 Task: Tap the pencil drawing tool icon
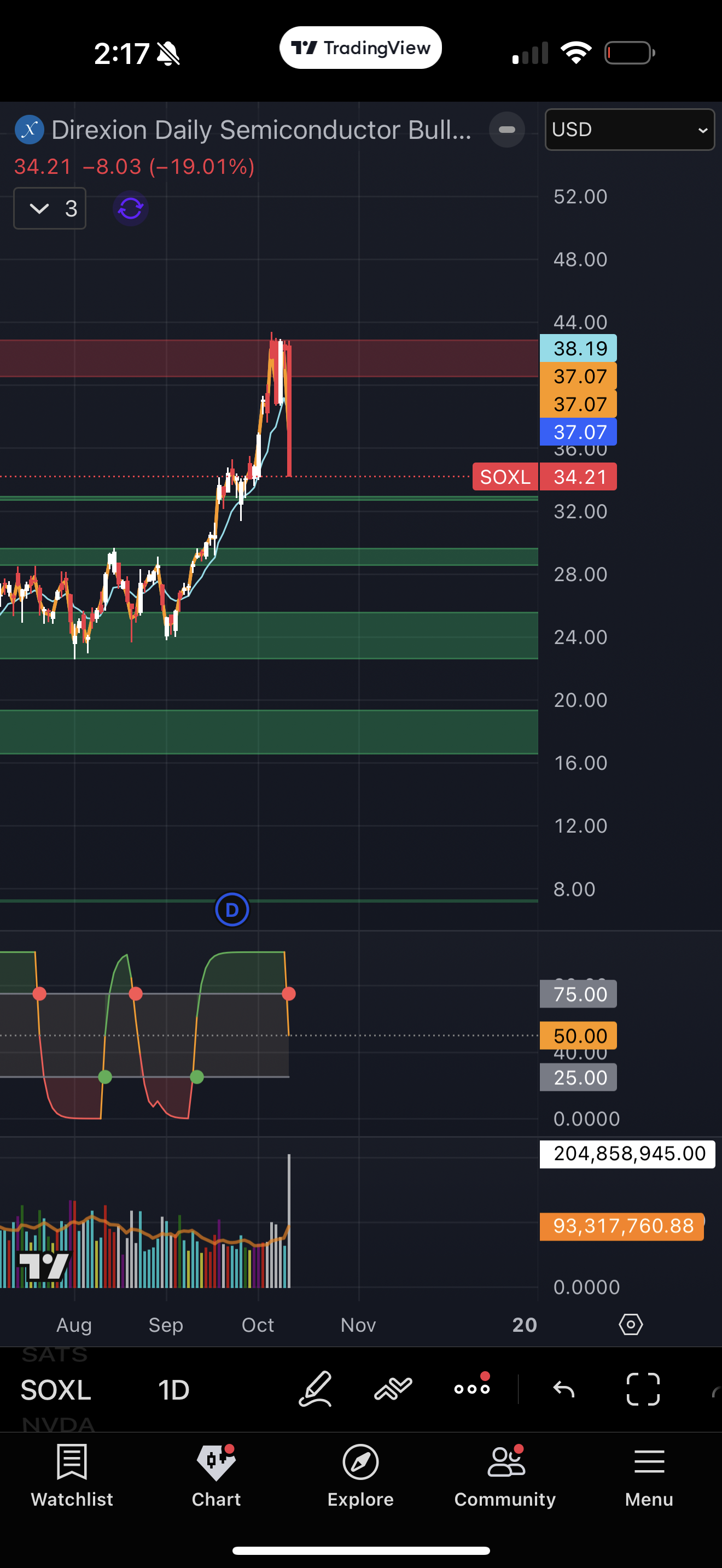(316, 1389)
